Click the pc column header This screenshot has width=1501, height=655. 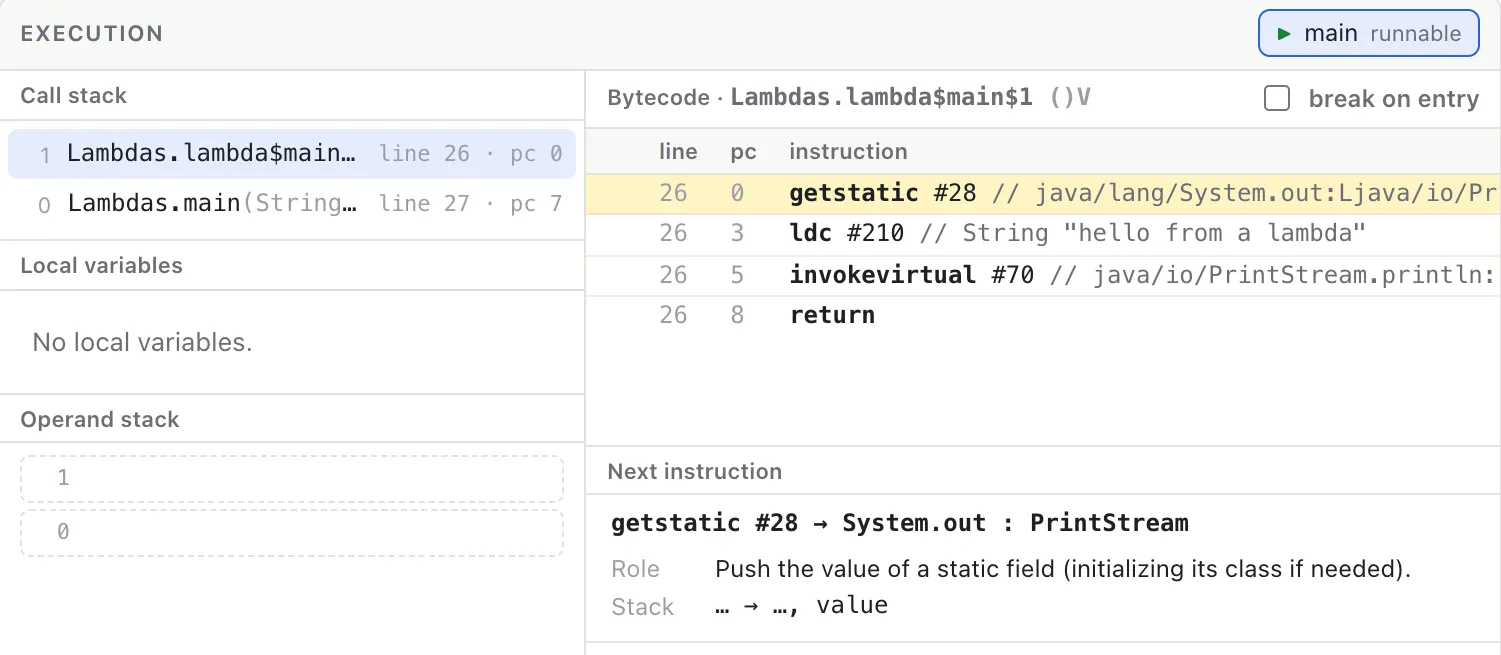click(x=743, y=152)
